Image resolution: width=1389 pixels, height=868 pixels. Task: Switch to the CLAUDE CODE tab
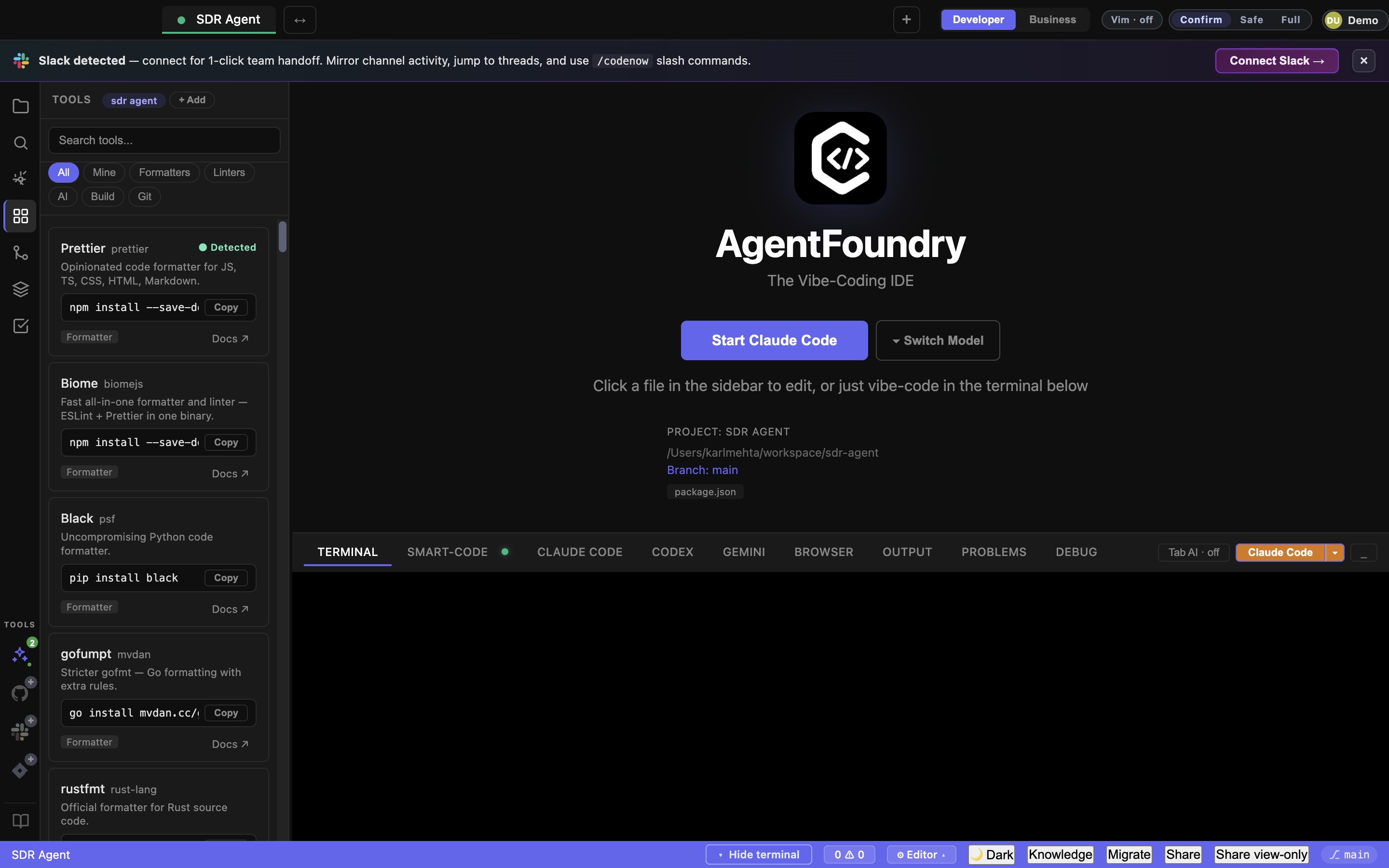pos(579,552)
